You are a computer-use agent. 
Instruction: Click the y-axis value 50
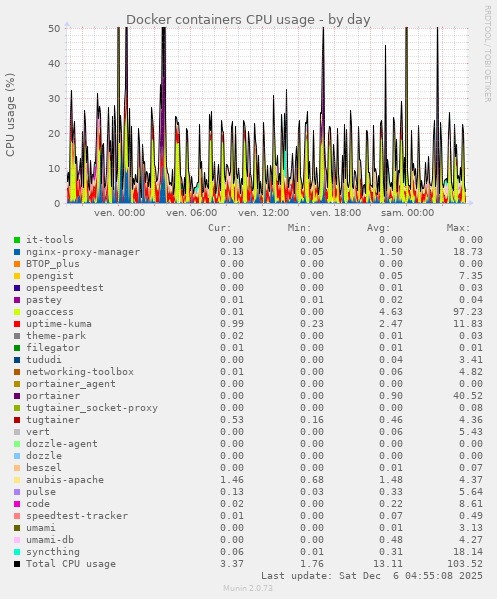pyautogui.click(x=54, y=29)
